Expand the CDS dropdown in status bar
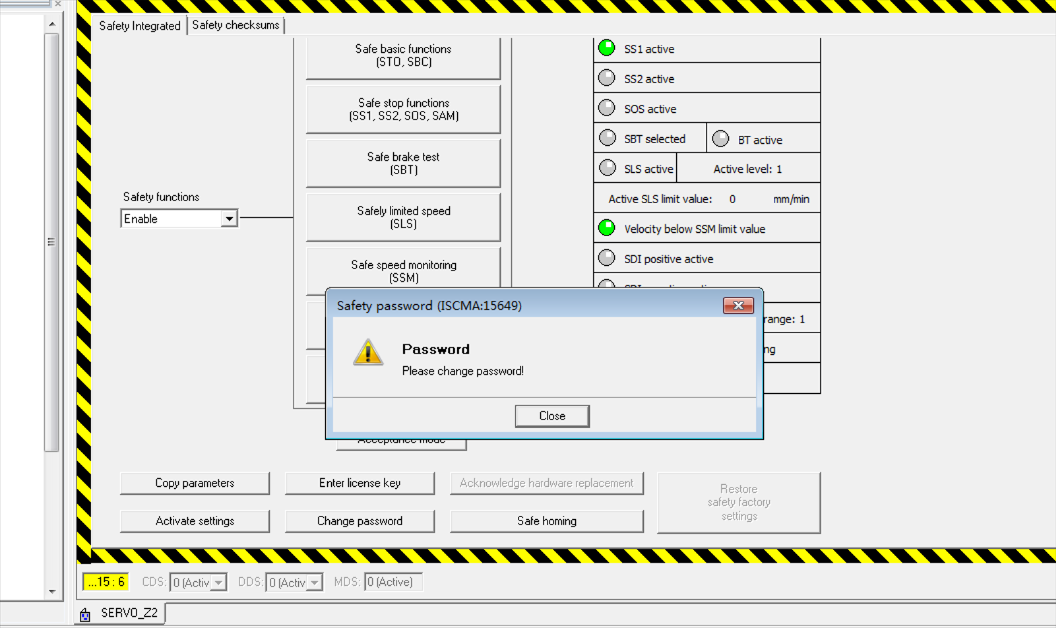This screenshot has width=1056, height=628. 219,582
